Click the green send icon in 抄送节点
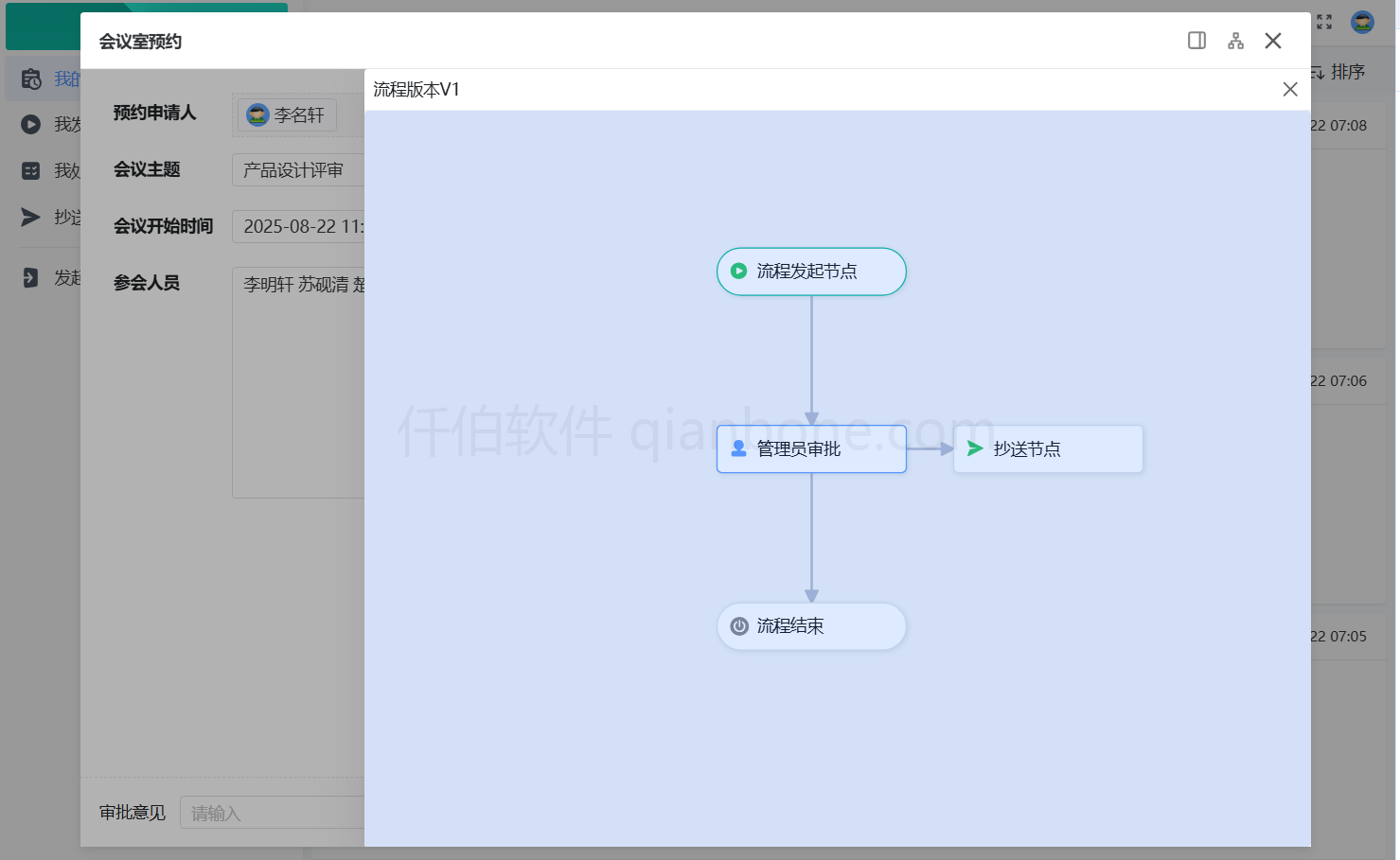This screenshot has width=1400, height=860. (974, 448)
